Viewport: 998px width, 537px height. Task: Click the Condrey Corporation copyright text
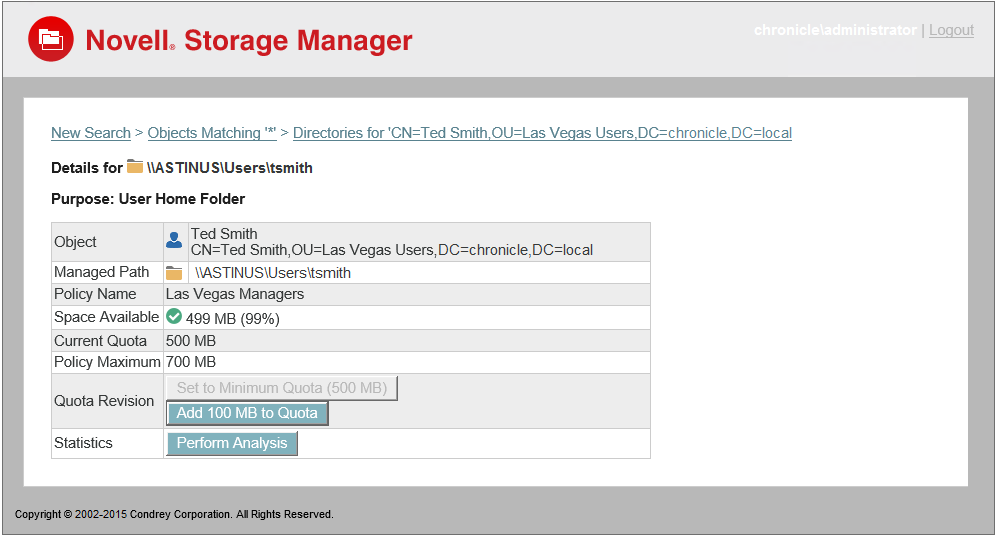point(174,514)
